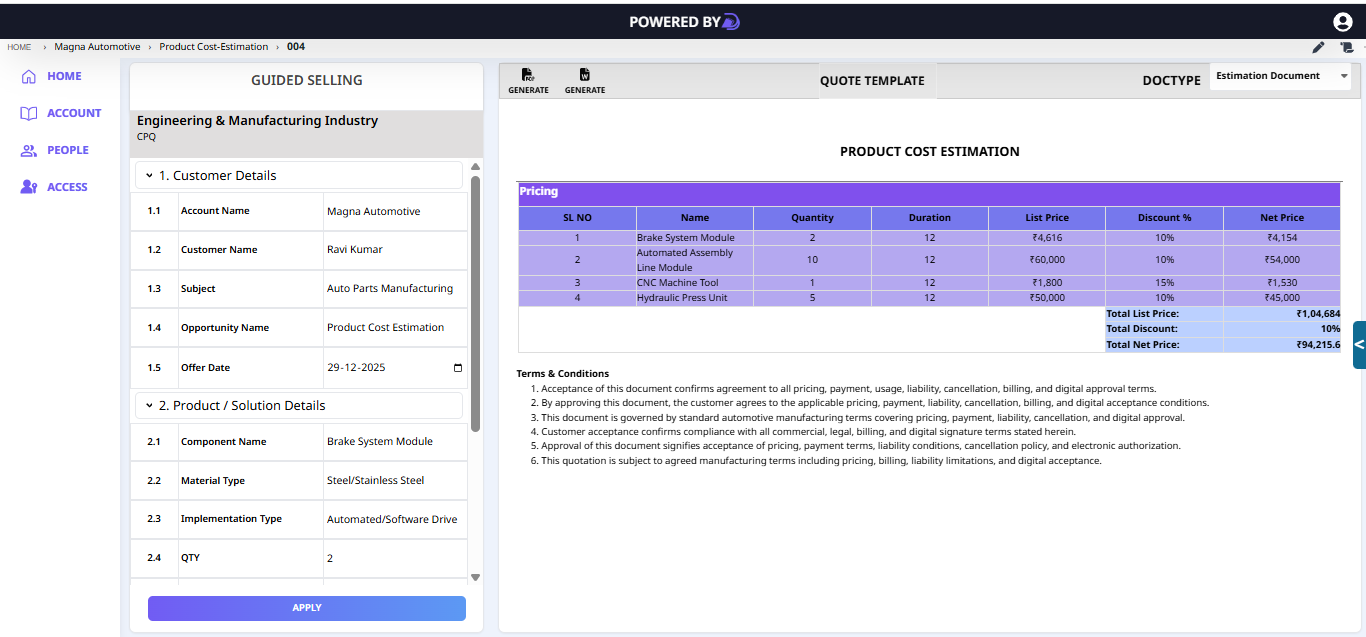Navigate to ACCOUNT in the sidebar
The image size is (1366, 637).
(x=74, y=113)
